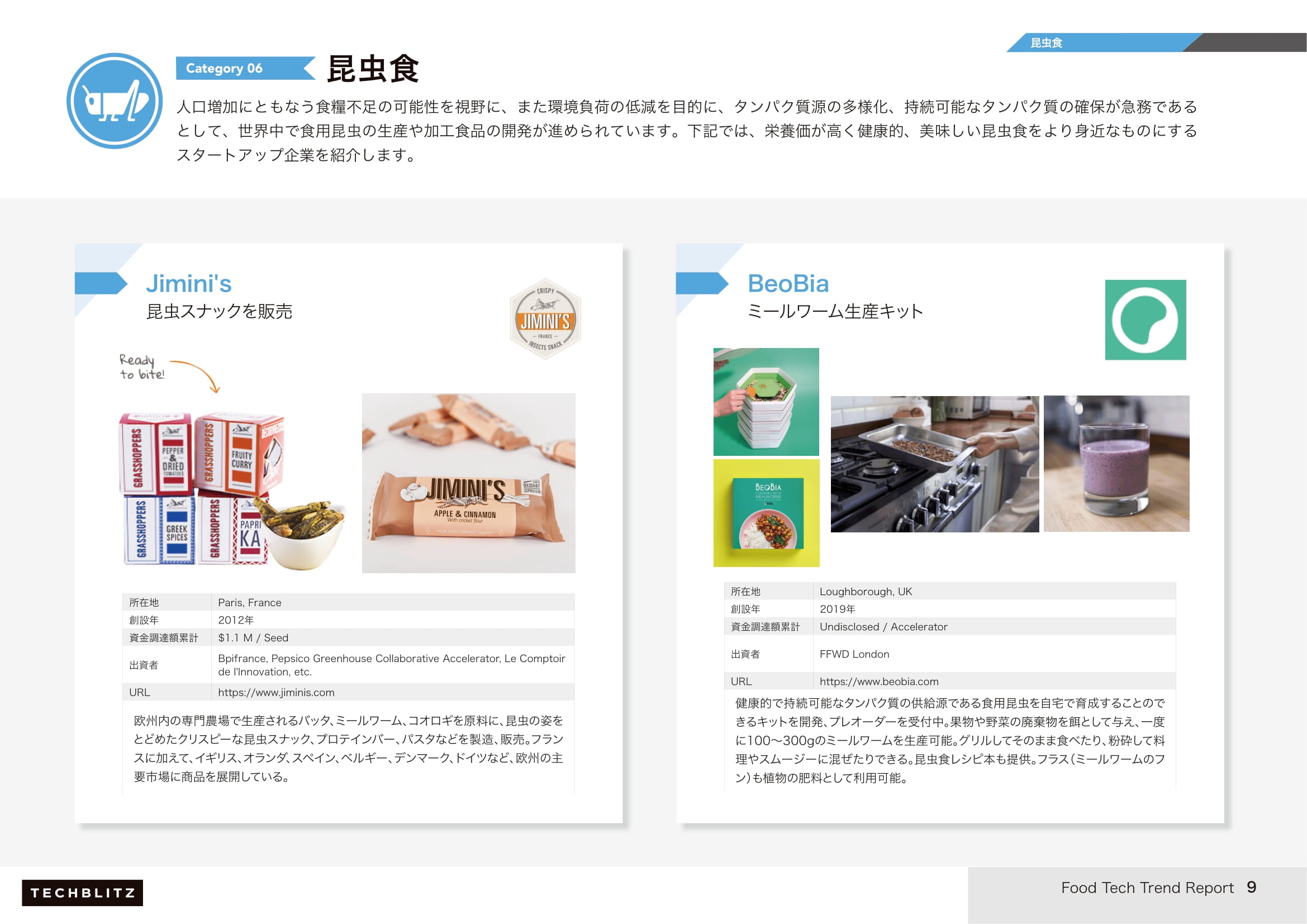This screenshot has height=924, width=1307.
Task: Click the green BeoBia logo
Action: pos(1145,320)
